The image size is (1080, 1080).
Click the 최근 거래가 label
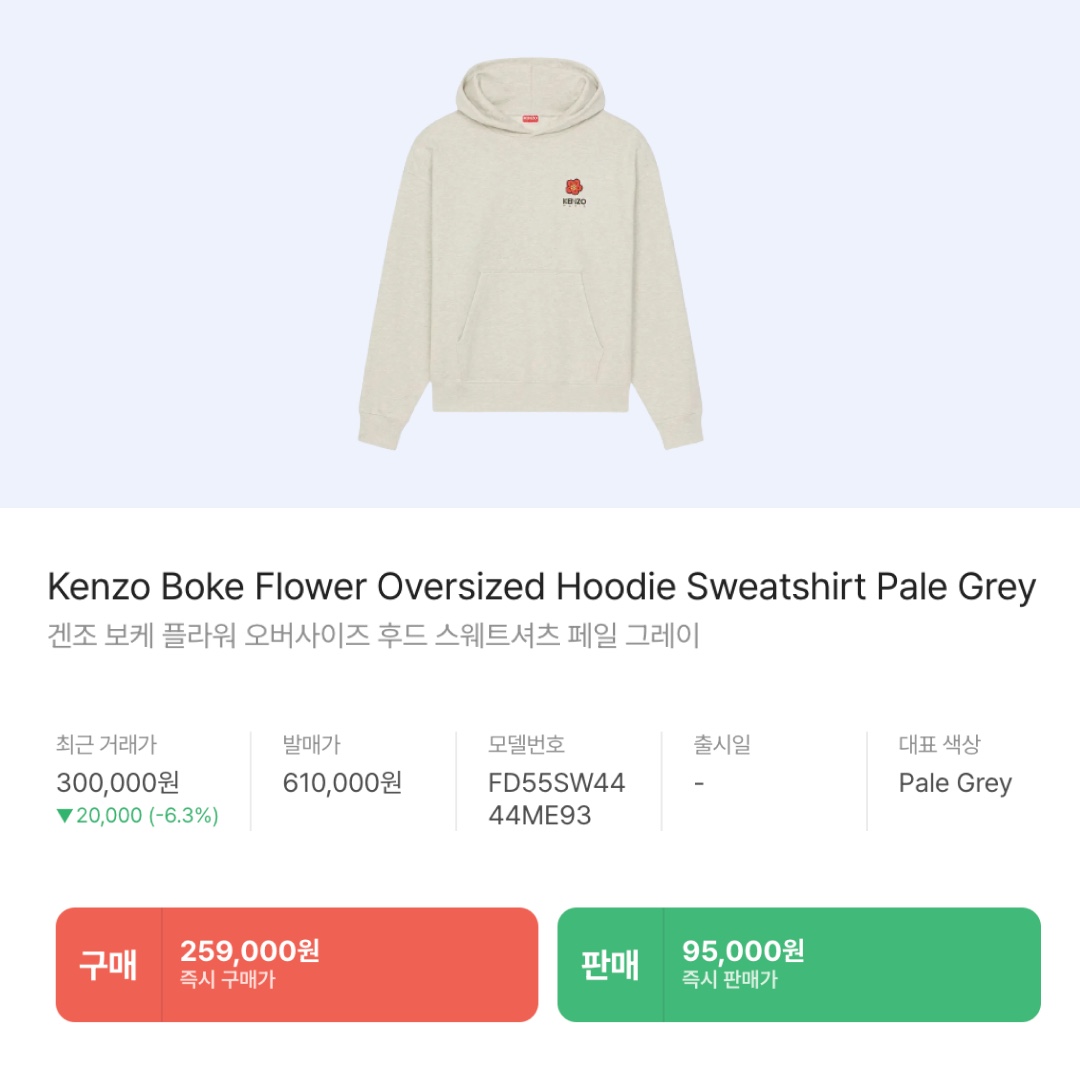tap(106, 745)
